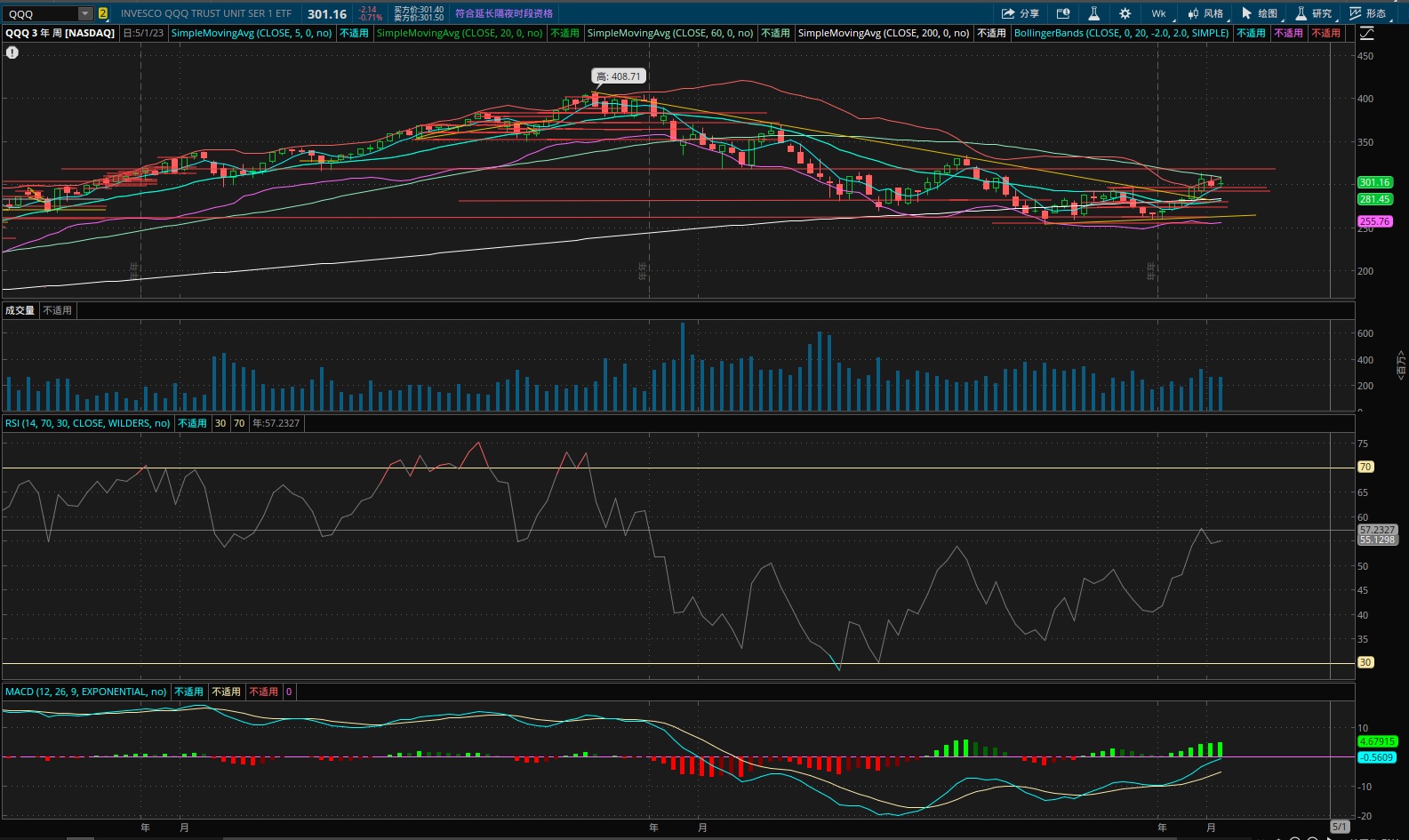Click the 5/1 date marker on time axis
Image resolution: width=1409 pixels, height=840 pixels.
click(x=1340, y=827)
